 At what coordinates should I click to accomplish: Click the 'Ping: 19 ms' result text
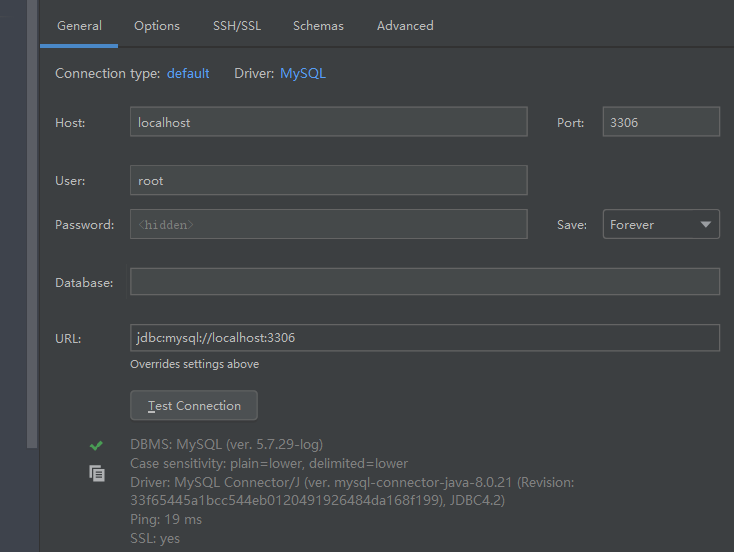166,519
